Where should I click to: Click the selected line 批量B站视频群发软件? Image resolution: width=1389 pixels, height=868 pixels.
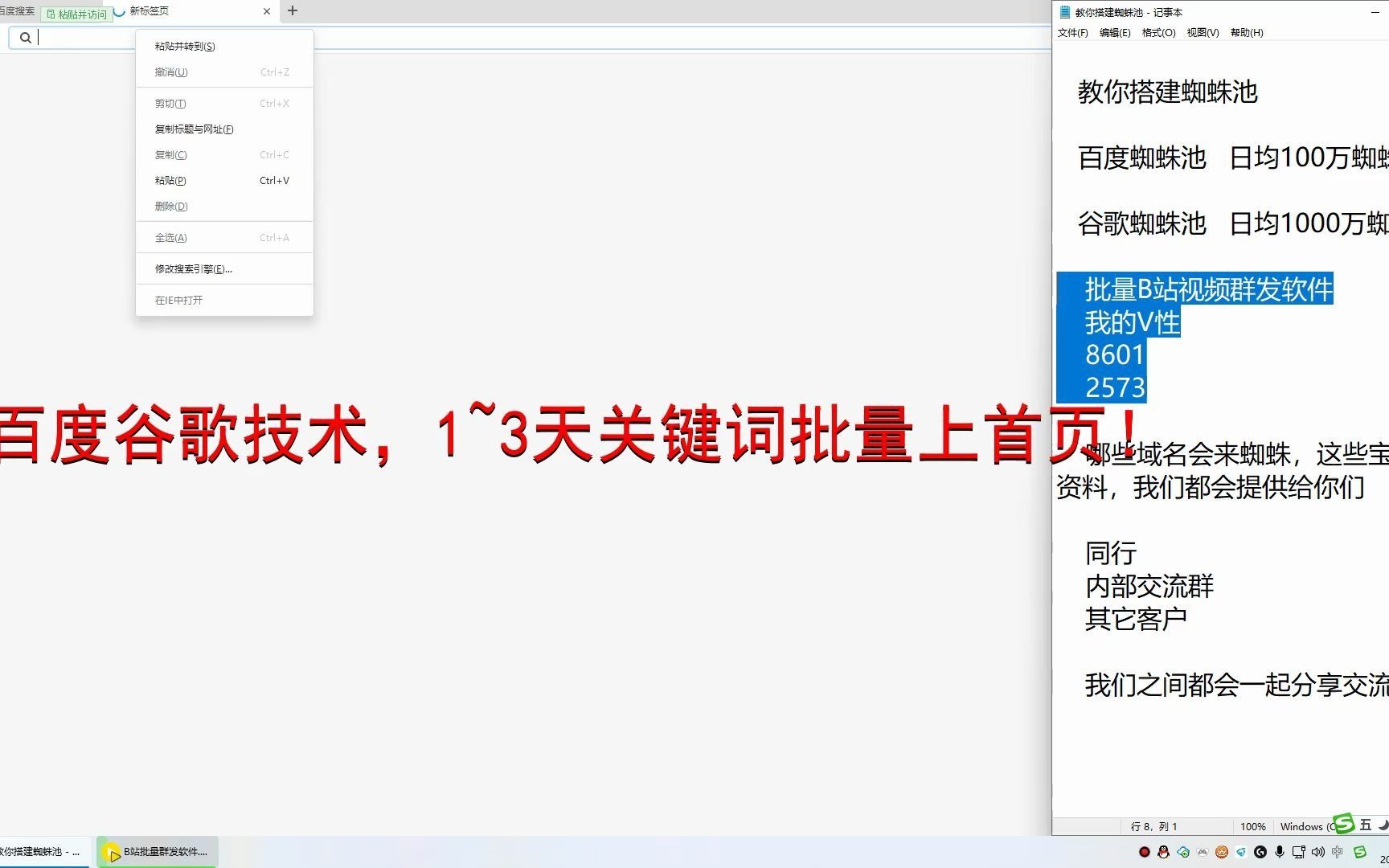(x=1209, y=289)
